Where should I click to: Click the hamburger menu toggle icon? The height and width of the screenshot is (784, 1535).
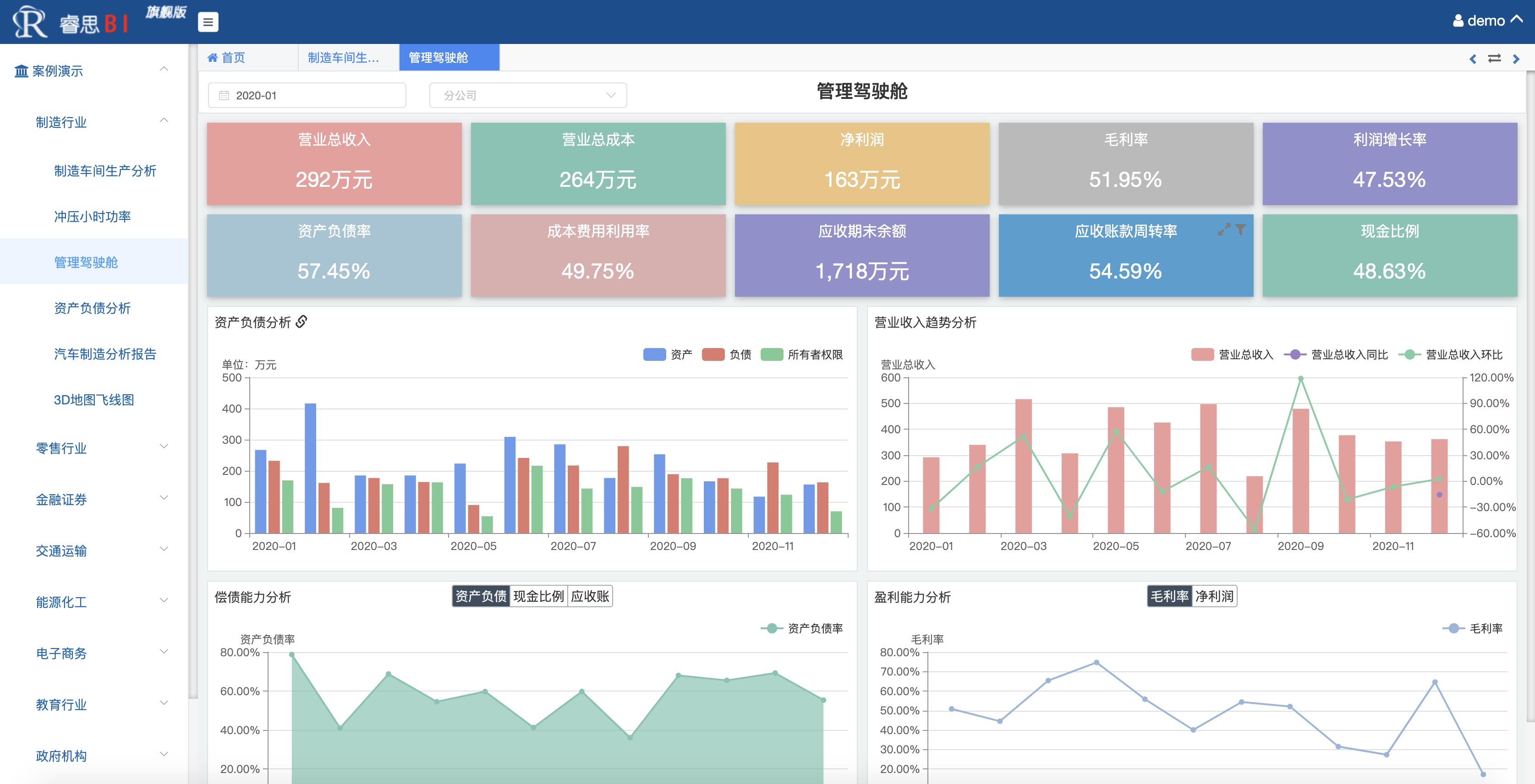pos(208,22)
